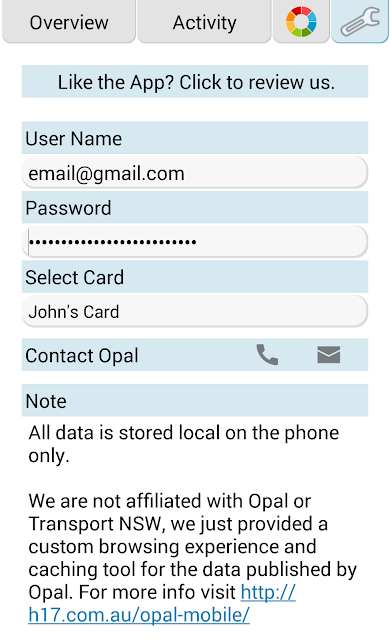Image resolution: width=390 pixels, height=640 pixels.
Task: Tap the 'custom browsing experience' text line
Action: pos(172,547)
